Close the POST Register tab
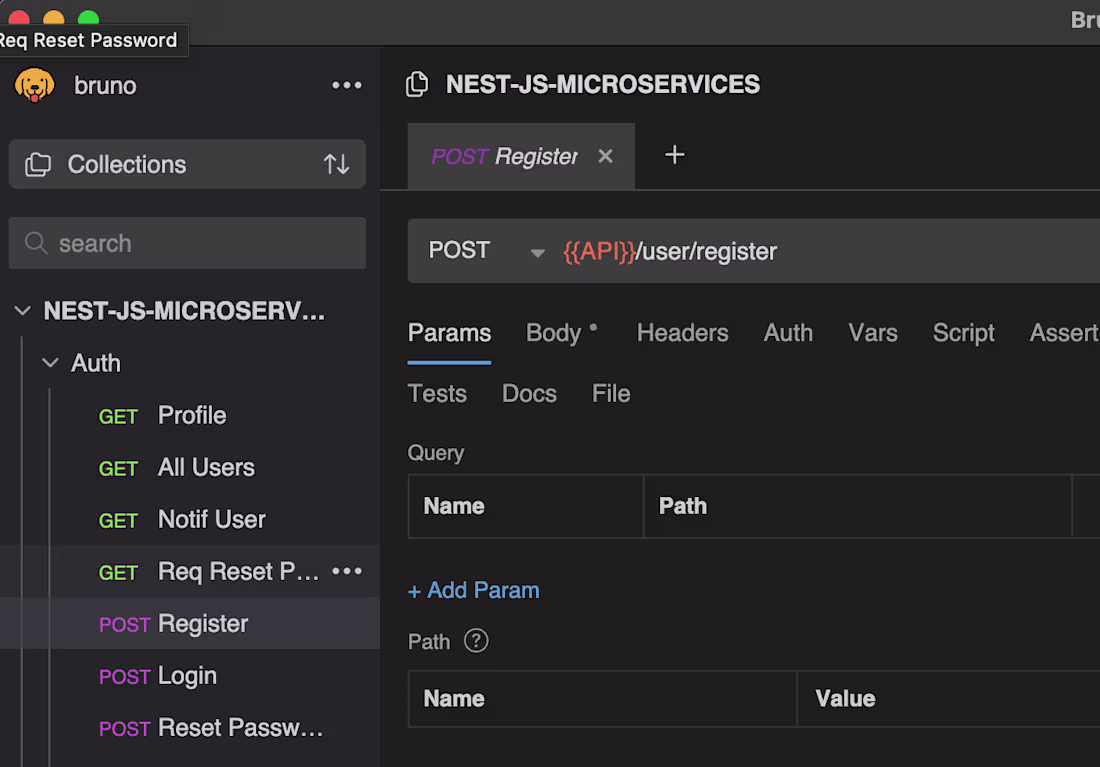This screenshot has height=767, width=1100. point(605,156)
